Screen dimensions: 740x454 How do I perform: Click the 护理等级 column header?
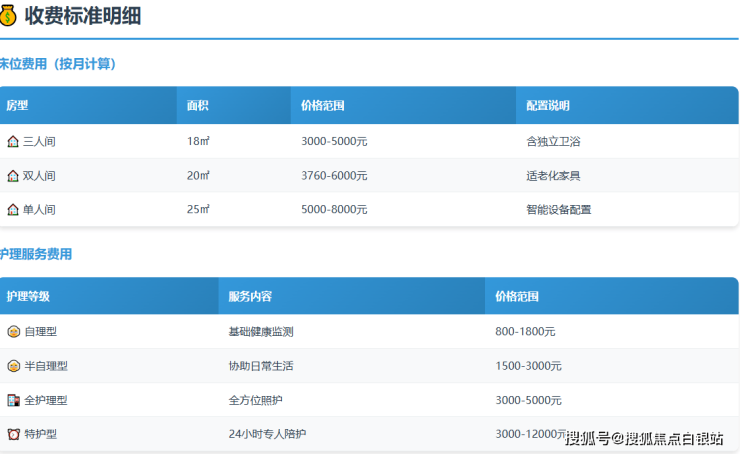click(28, 297)
